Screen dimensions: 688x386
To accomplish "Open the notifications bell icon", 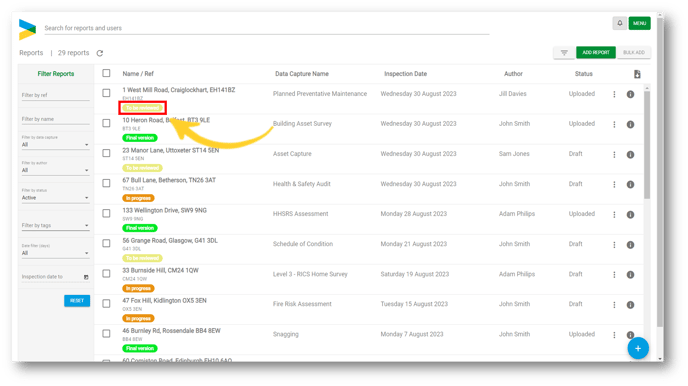I will click(x=620, y=23).
